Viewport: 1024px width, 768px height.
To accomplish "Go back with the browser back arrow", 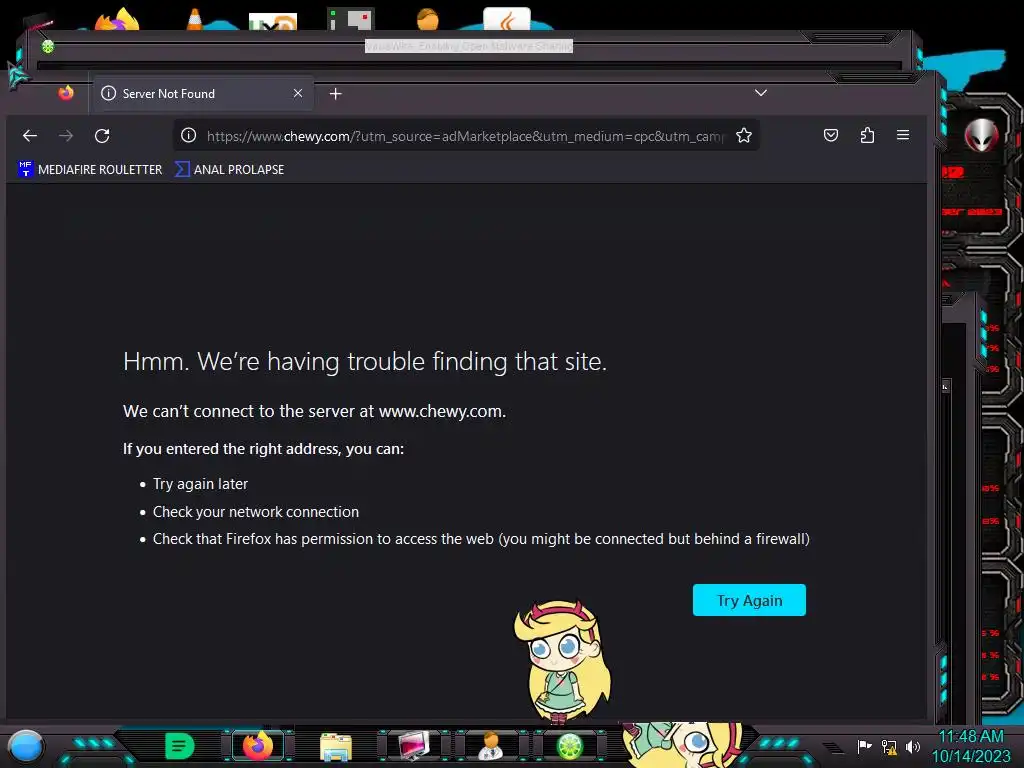I will point(30,136).
